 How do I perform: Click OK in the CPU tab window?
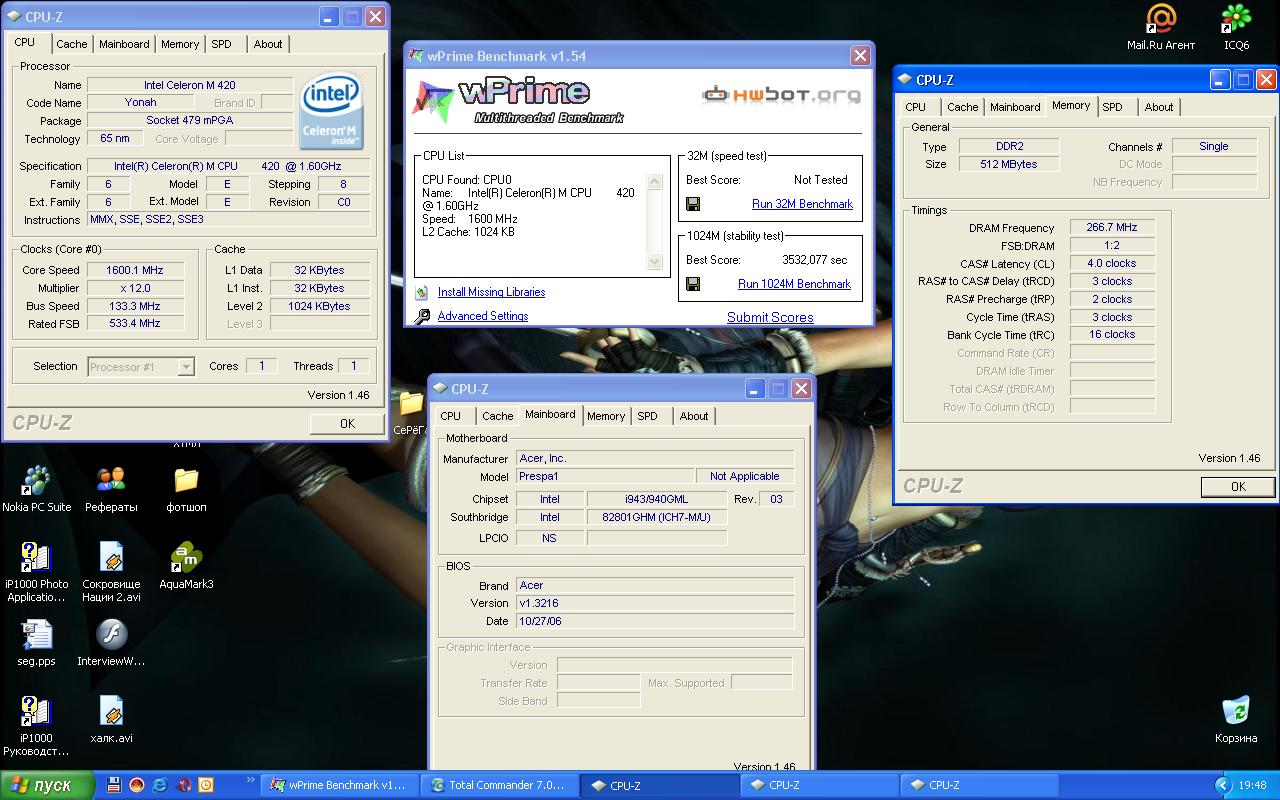[347, 424]
